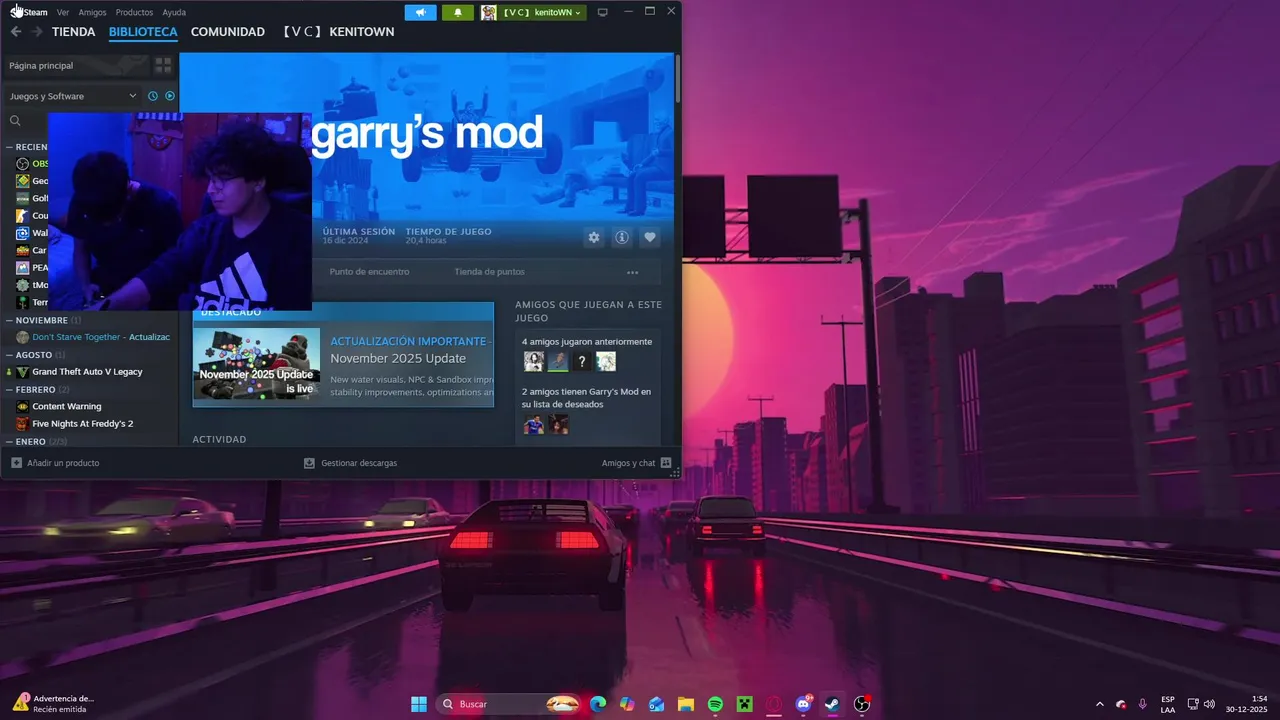Viewport: 1280px width, 720px height.
Task: Switch to Big Picture mode monitor icon
Action: click(602, 12)
